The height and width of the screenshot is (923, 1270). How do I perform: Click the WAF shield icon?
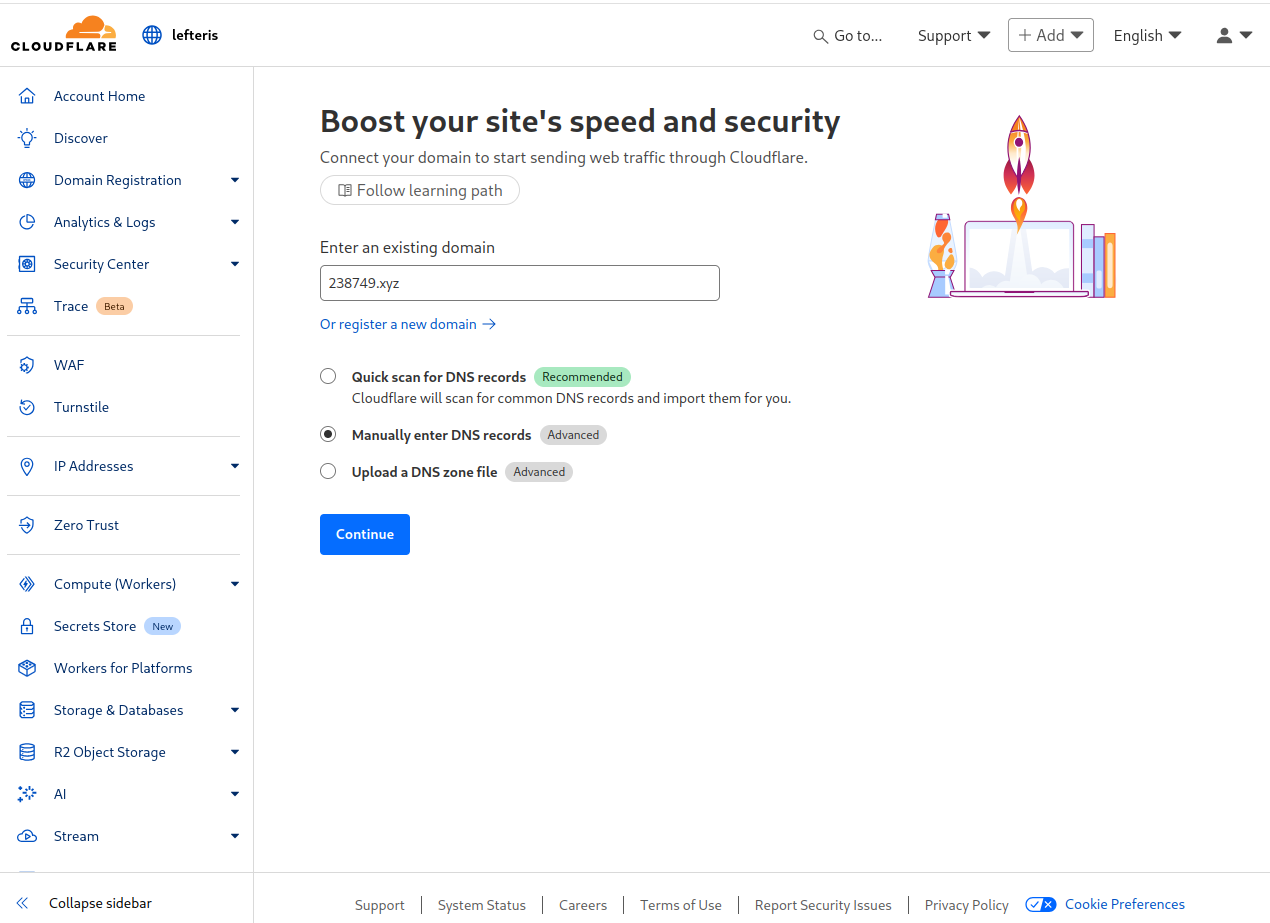27,365
